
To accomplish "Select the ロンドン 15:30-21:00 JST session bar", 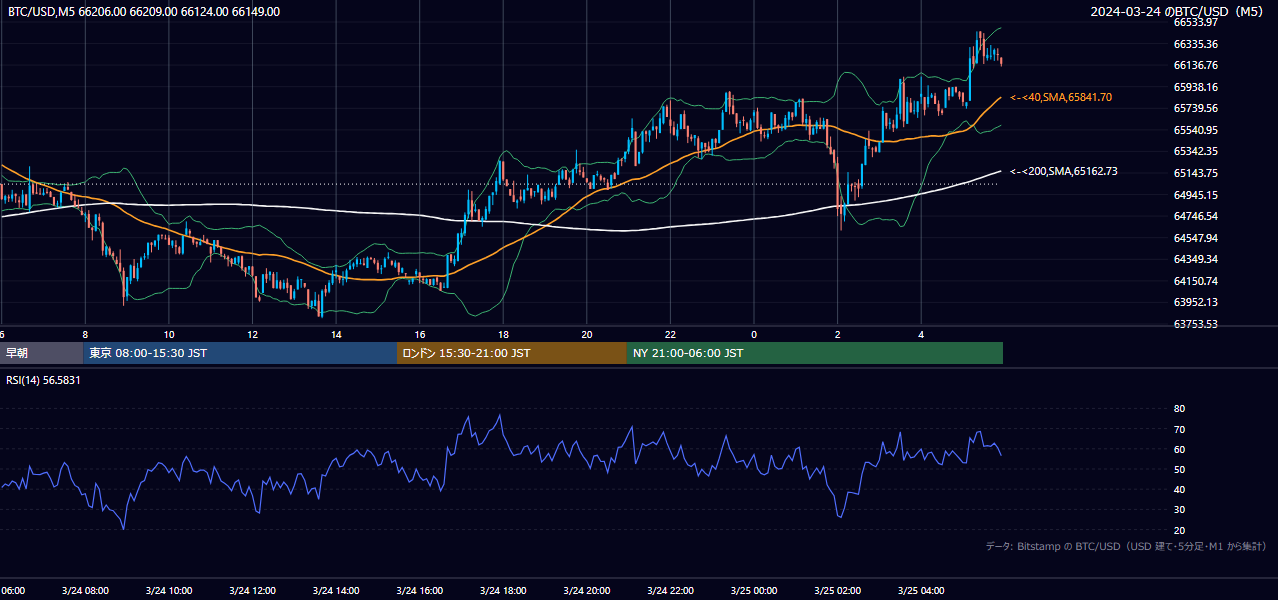I will [512, 353].
